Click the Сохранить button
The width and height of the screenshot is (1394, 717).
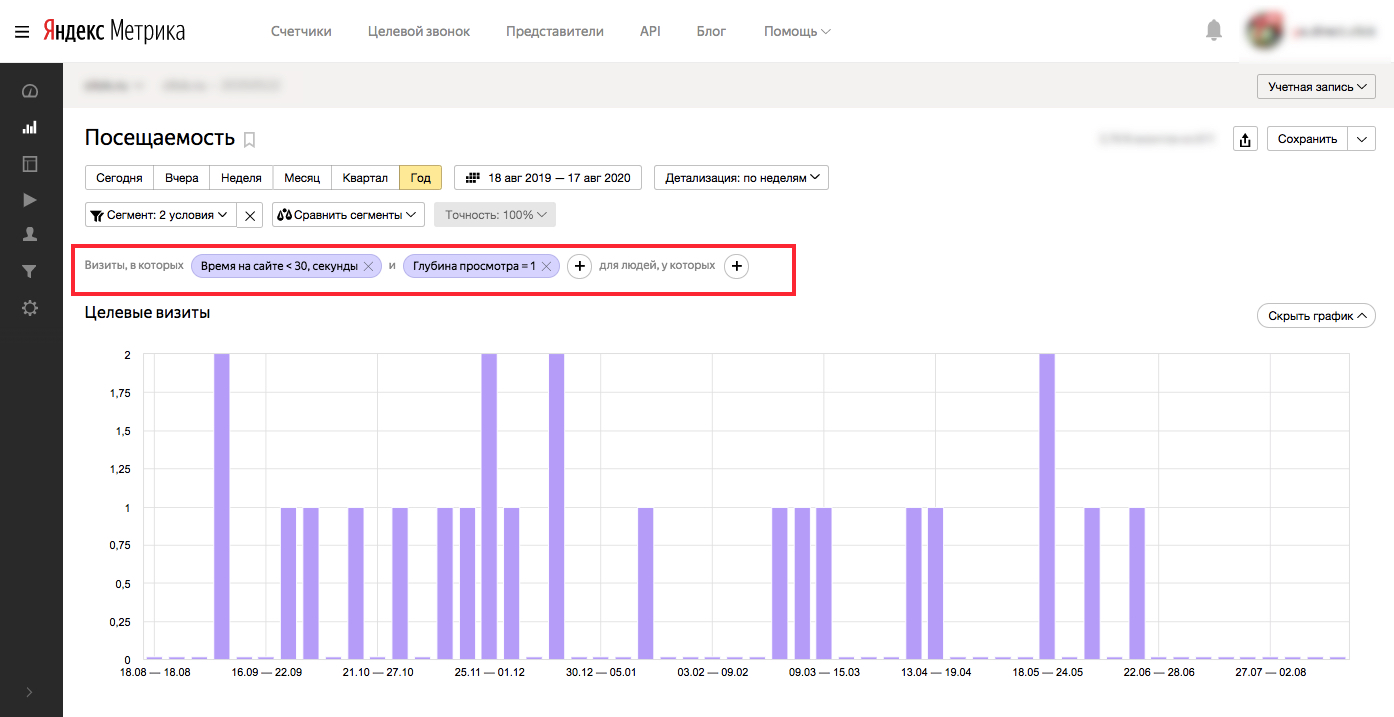click(x=1307, y=139)
